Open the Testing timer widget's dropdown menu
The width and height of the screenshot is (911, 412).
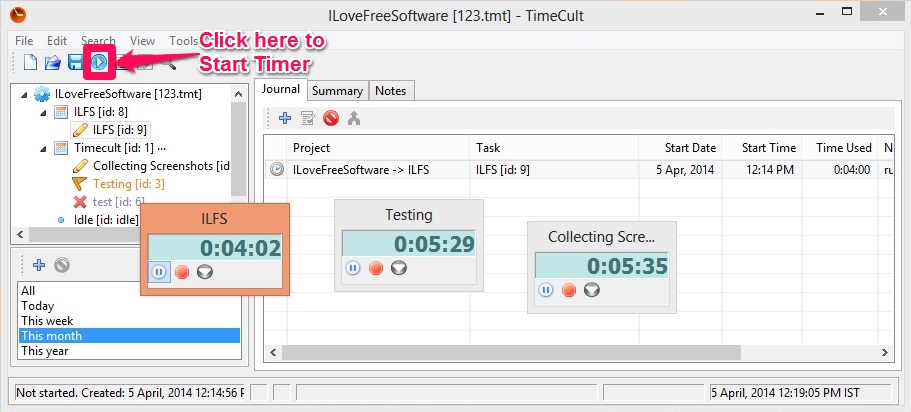399,267
